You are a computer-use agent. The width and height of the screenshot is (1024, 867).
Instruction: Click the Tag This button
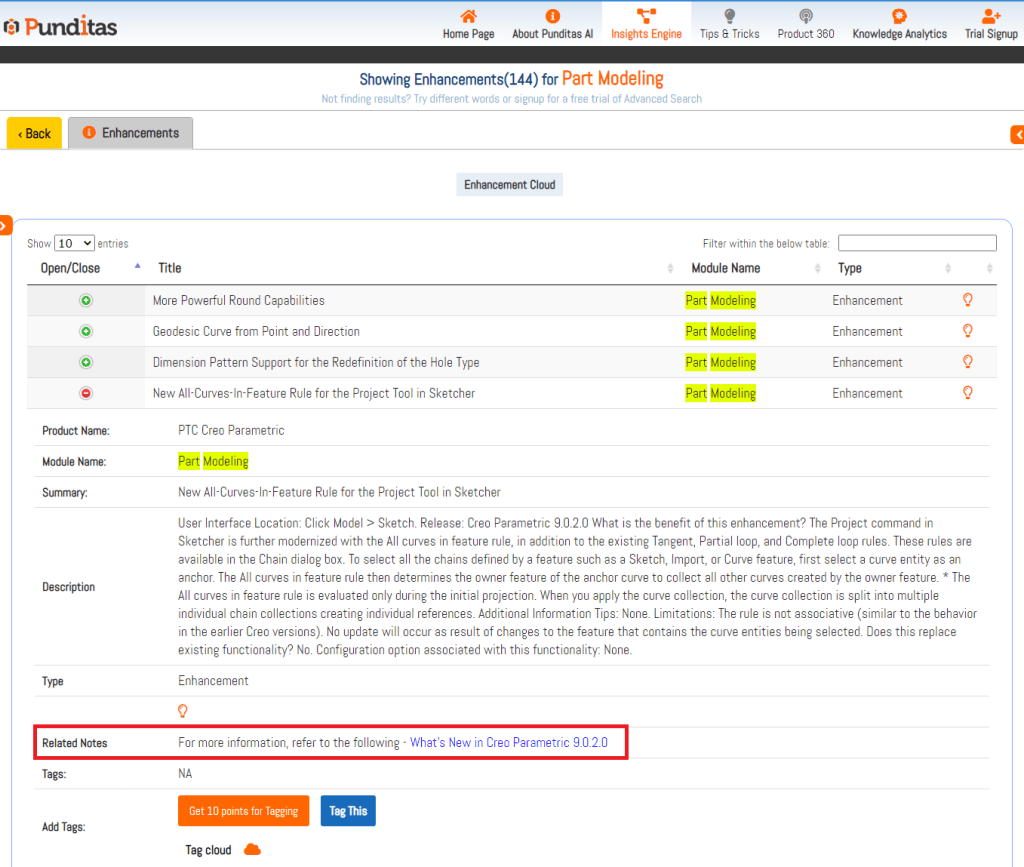point(347,811)
